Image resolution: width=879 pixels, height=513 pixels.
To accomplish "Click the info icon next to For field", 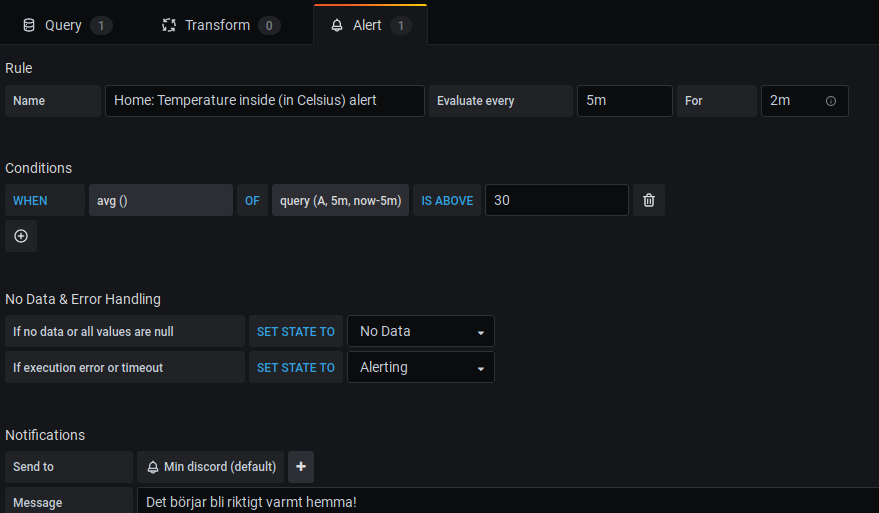I will pos(831,101).
